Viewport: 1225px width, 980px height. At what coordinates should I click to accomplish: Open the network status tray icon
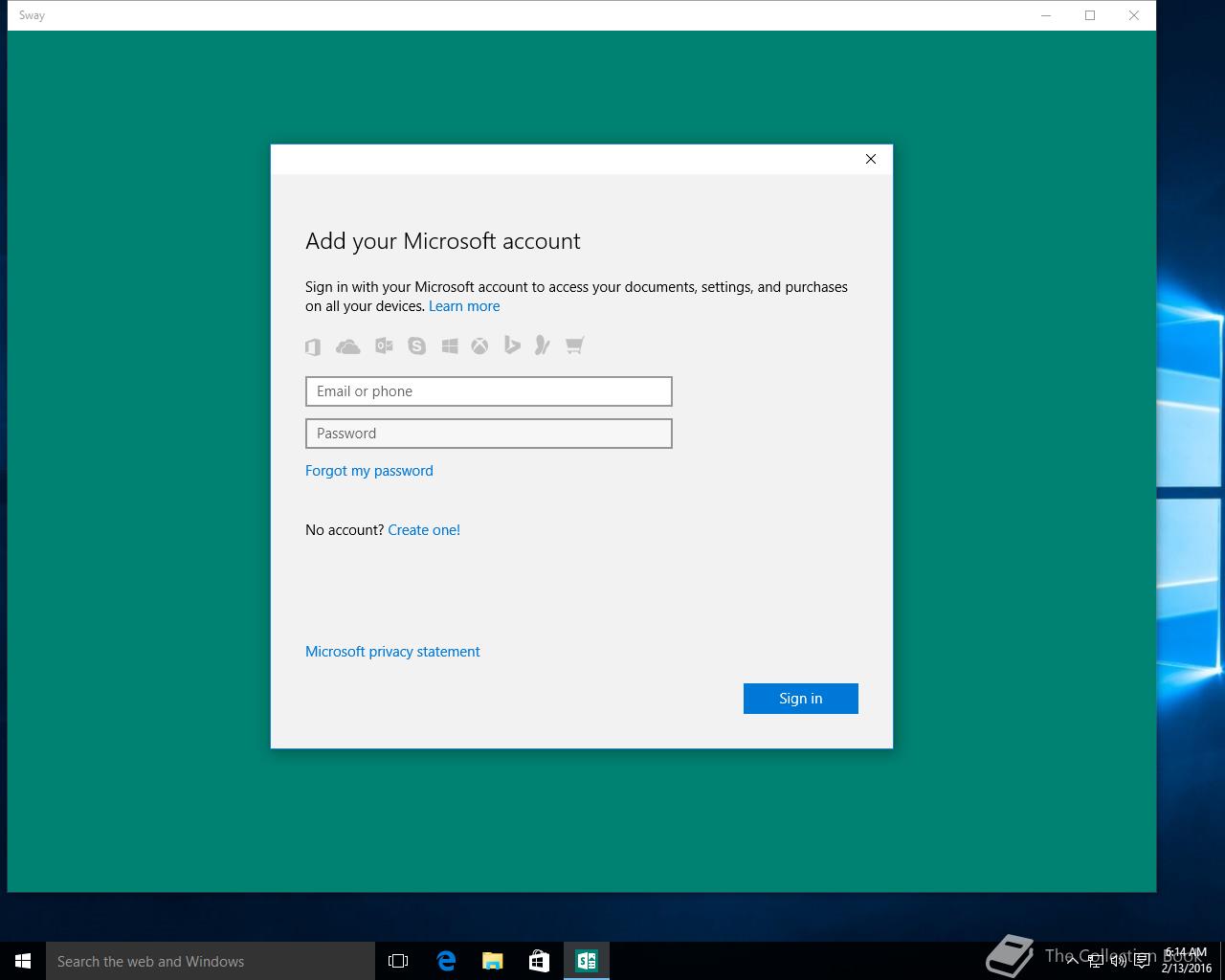1095,961
